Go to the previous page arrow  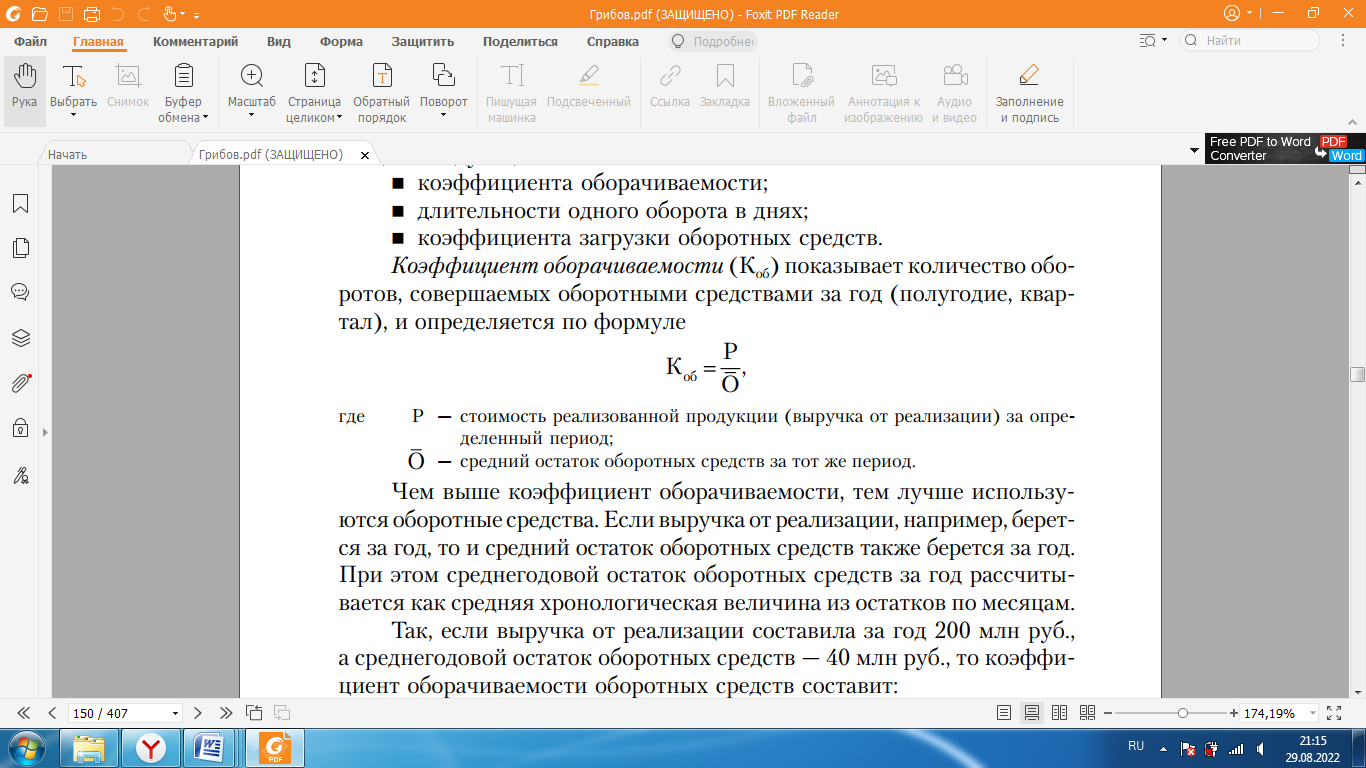point(52,713)
